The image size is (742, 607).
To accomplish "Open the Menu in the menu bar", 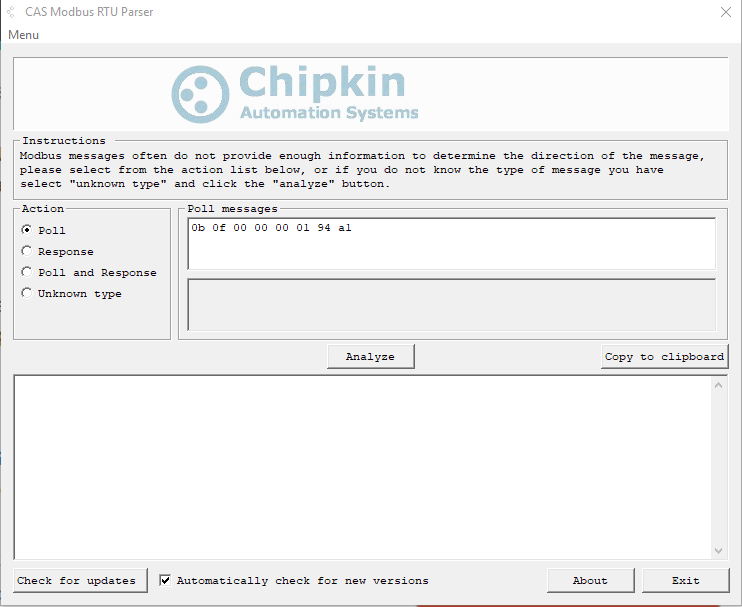I will [x=23, y=35].
